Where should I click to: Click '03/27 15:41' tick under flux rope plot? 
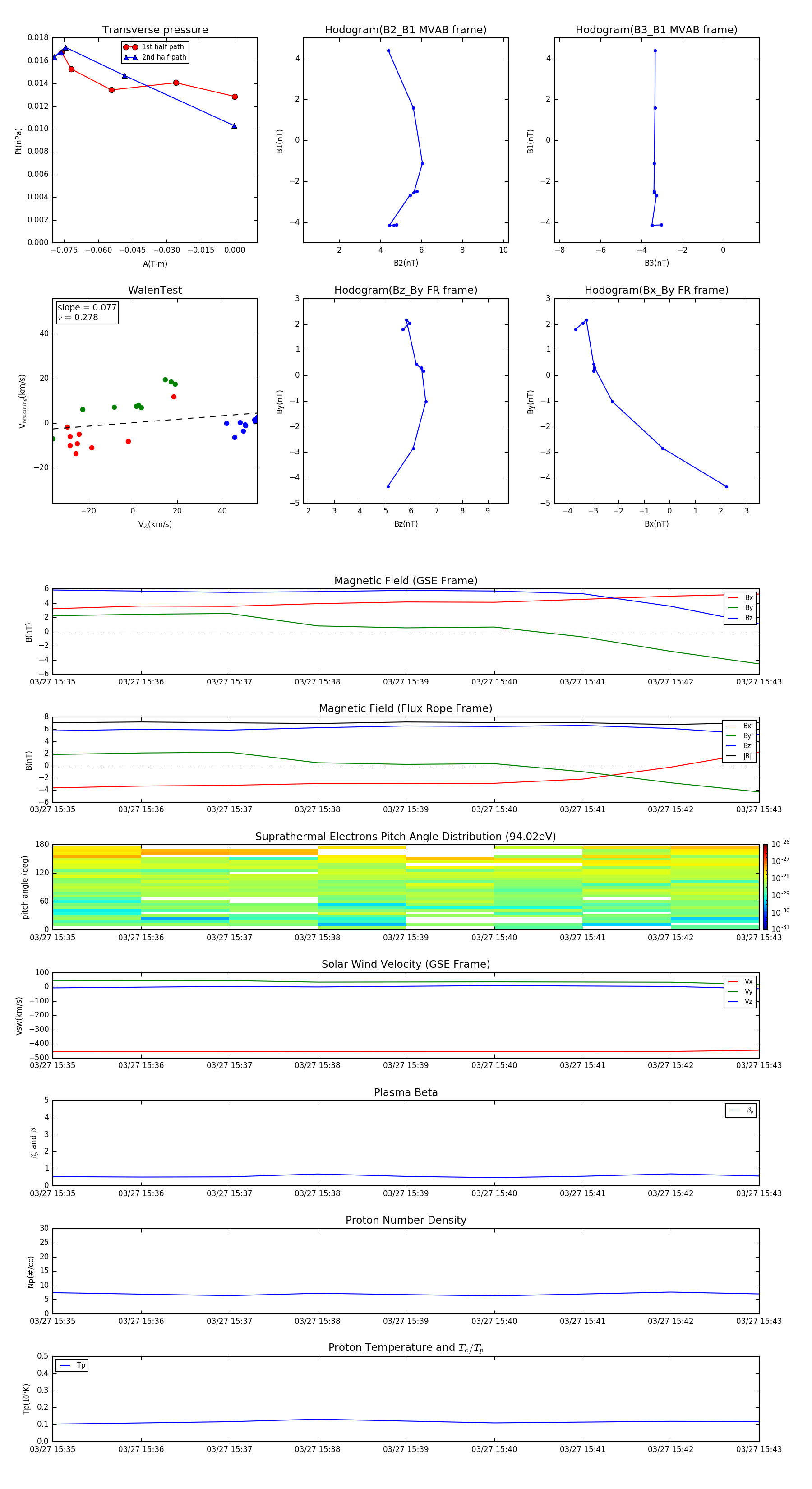pos(582,810)
